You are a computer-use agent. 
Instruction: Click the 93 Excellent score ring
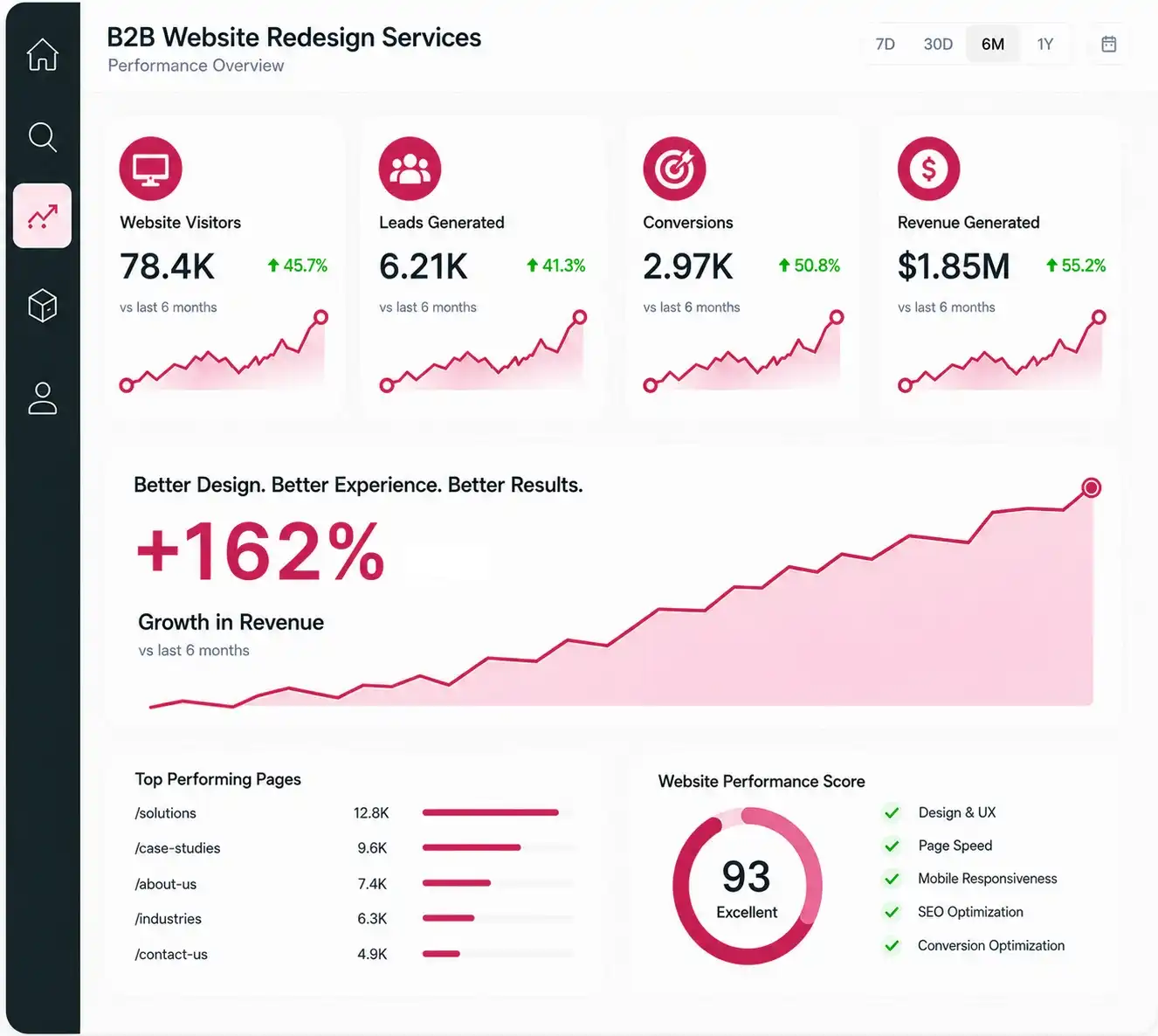[747, 886]
